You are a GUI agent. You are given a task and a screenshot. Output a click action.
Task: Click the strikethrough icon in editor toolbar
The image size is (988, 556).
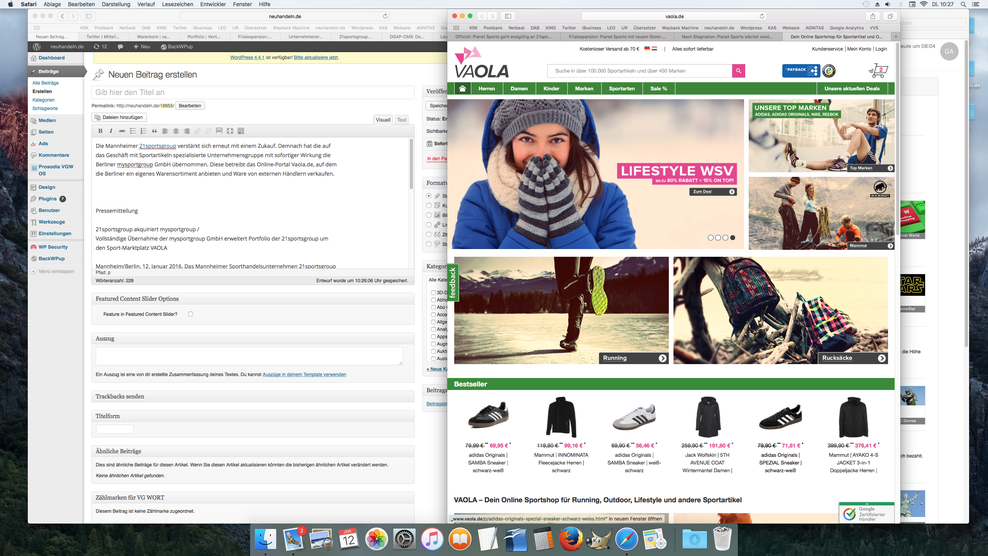tap(122, 131)
